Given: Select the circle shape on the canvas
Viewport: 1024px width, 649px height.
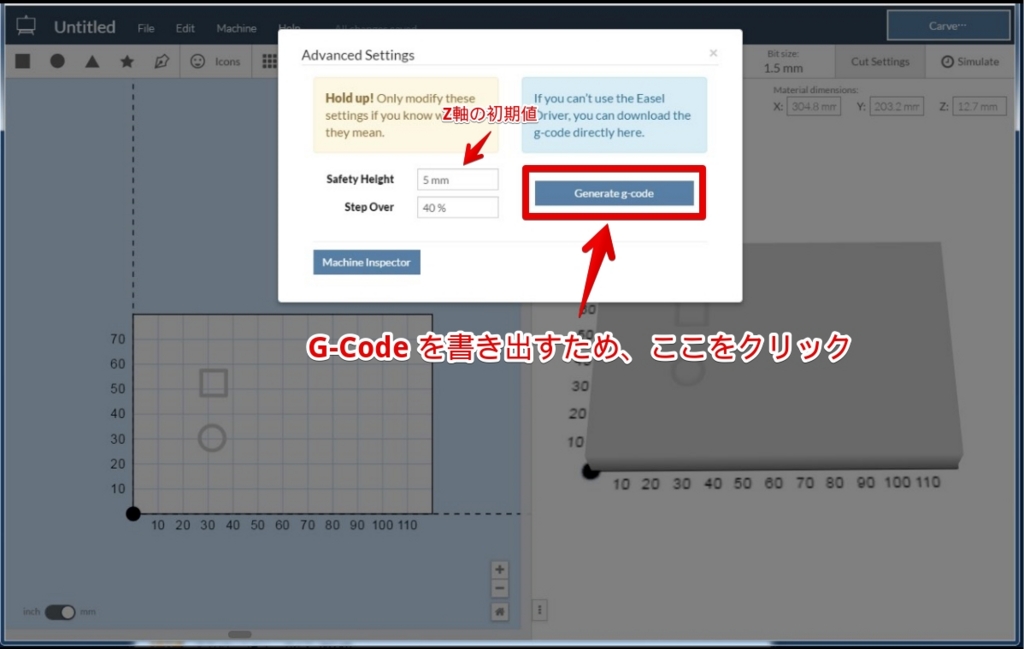Looking at the screenshot, I should tap(212, 438).
